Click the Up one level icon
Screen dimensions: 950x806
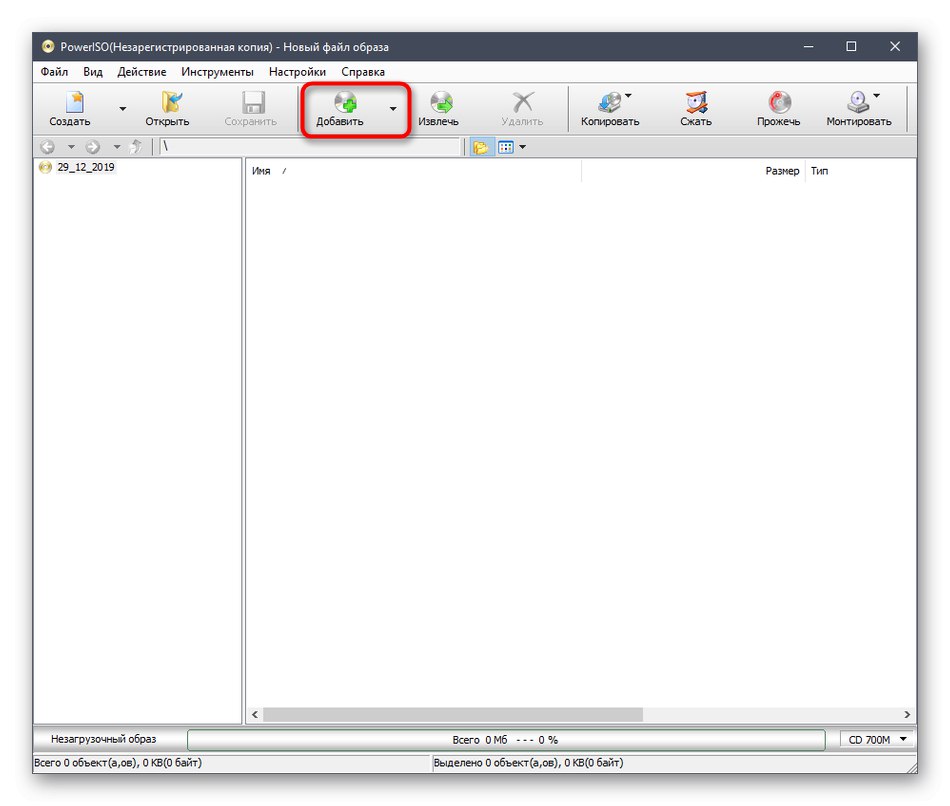click(136, 147)
